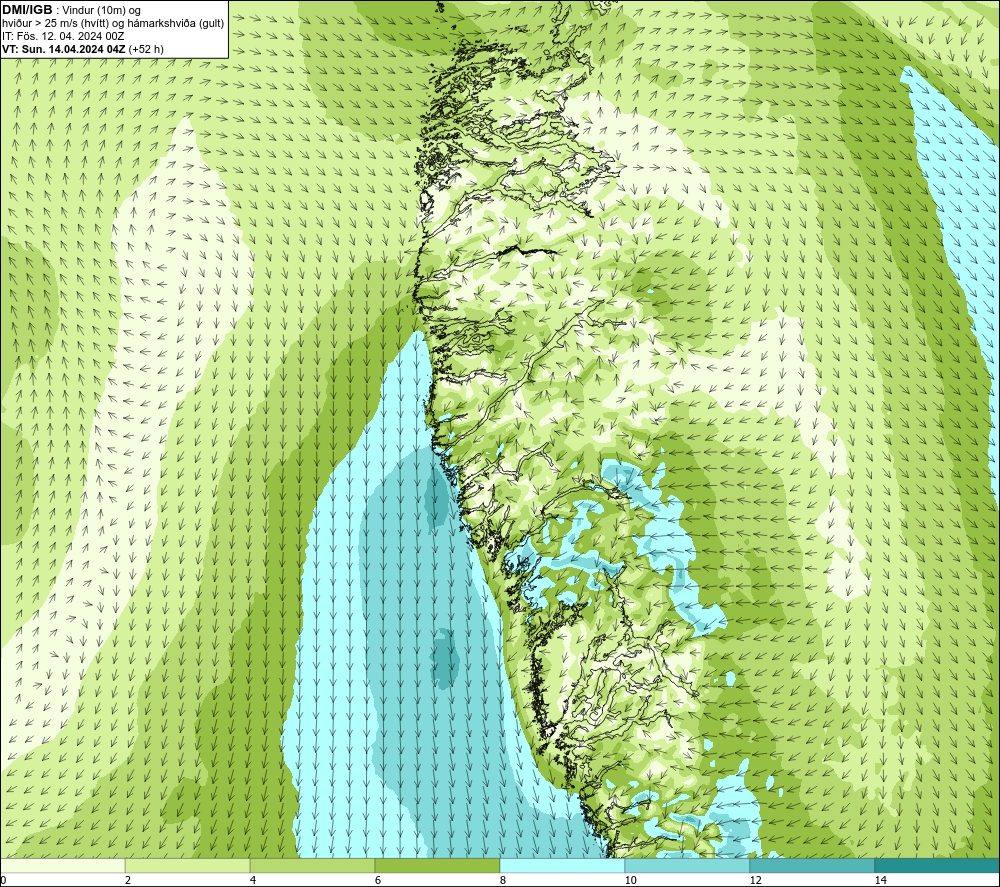Screen dimensions: 1000x887
Task: Click the 4–6 m/s green legend swatch
Action: [x=312, y=866]
